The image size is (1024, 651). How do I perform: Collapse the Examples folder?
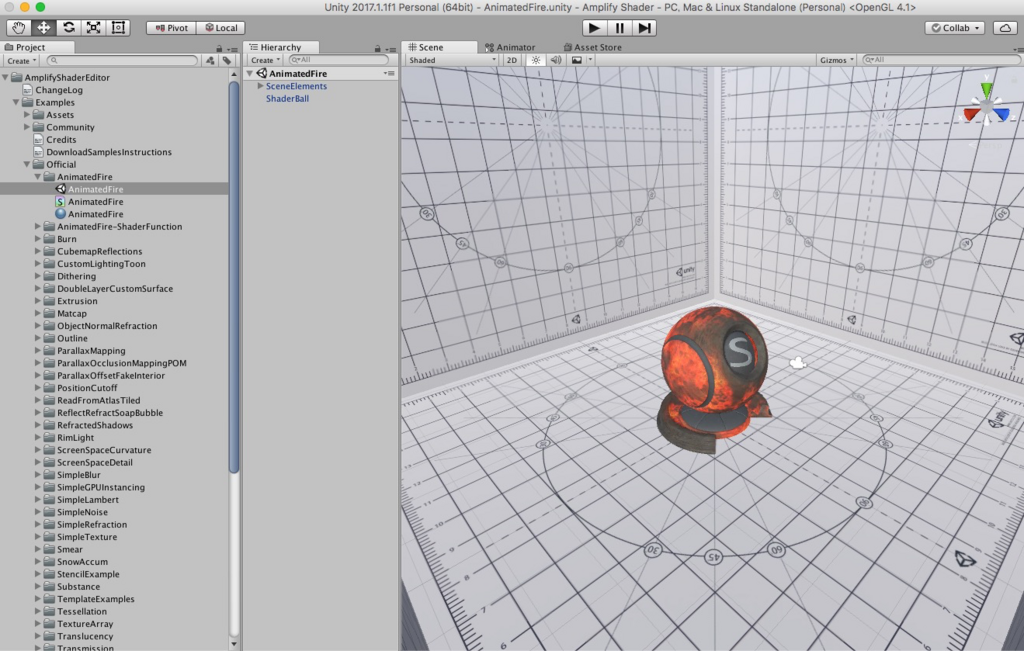pyautogui.click(x=16, y=103)
